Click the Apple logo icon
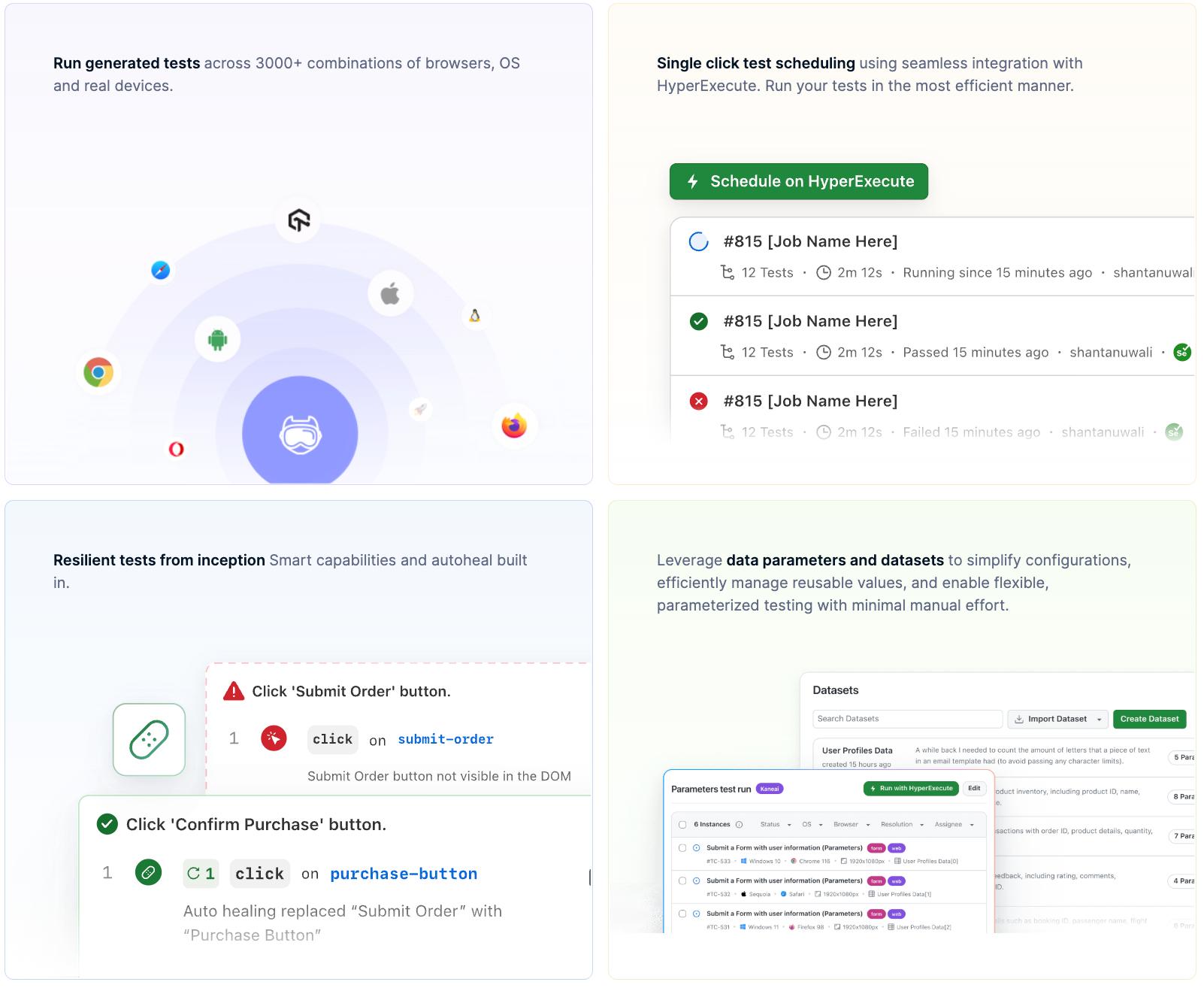This screenshot has width=1204, height=988. click(x=390, y=293)
